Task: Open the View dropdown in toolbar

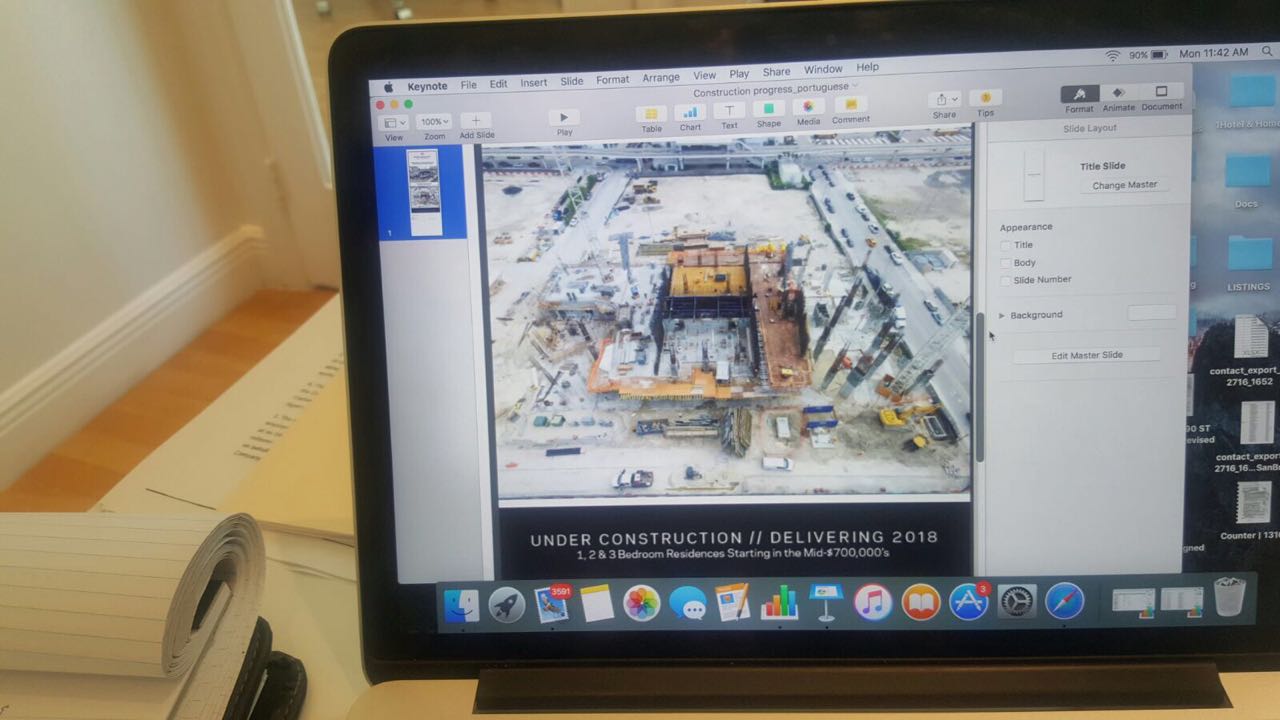Action: 394,123
